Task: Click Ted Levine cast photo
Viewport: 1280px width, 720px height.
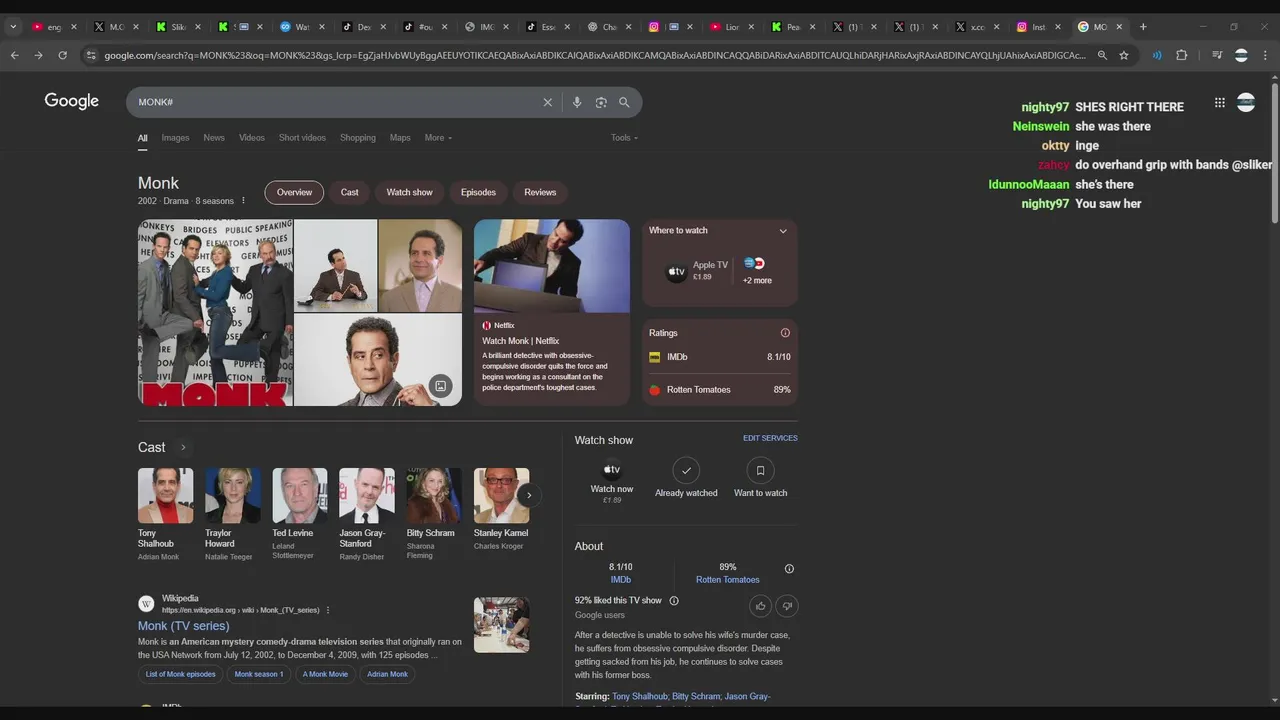Action: pos(300,495)
